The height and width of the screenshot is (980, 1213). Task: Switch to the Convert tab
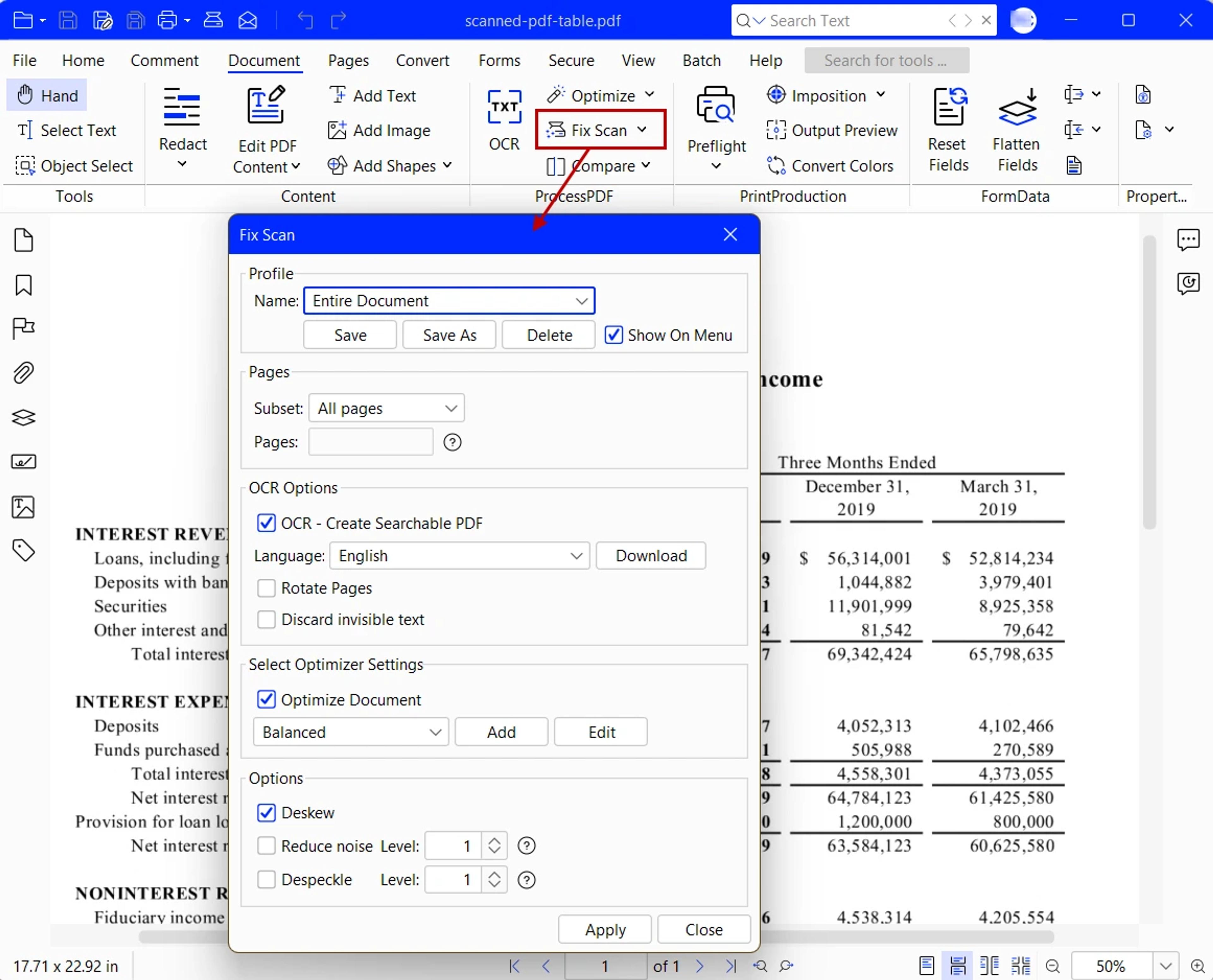(x=422, y=60)
